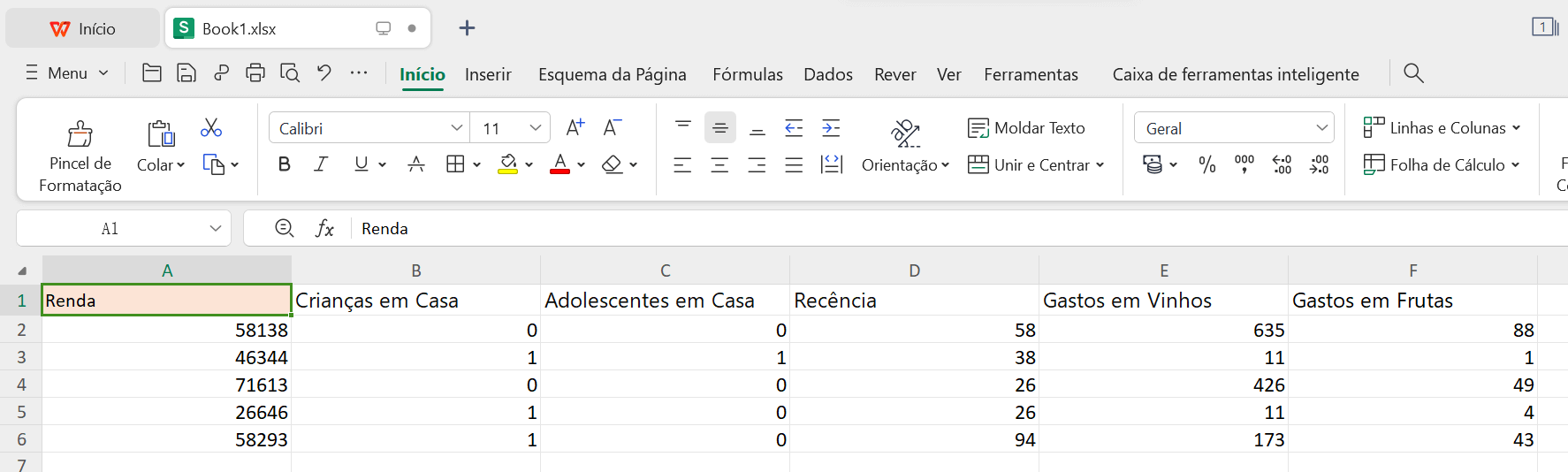Align text right
Image resolution: width=1568 pixels, height=472 pixels.
(x=757, y=164)
